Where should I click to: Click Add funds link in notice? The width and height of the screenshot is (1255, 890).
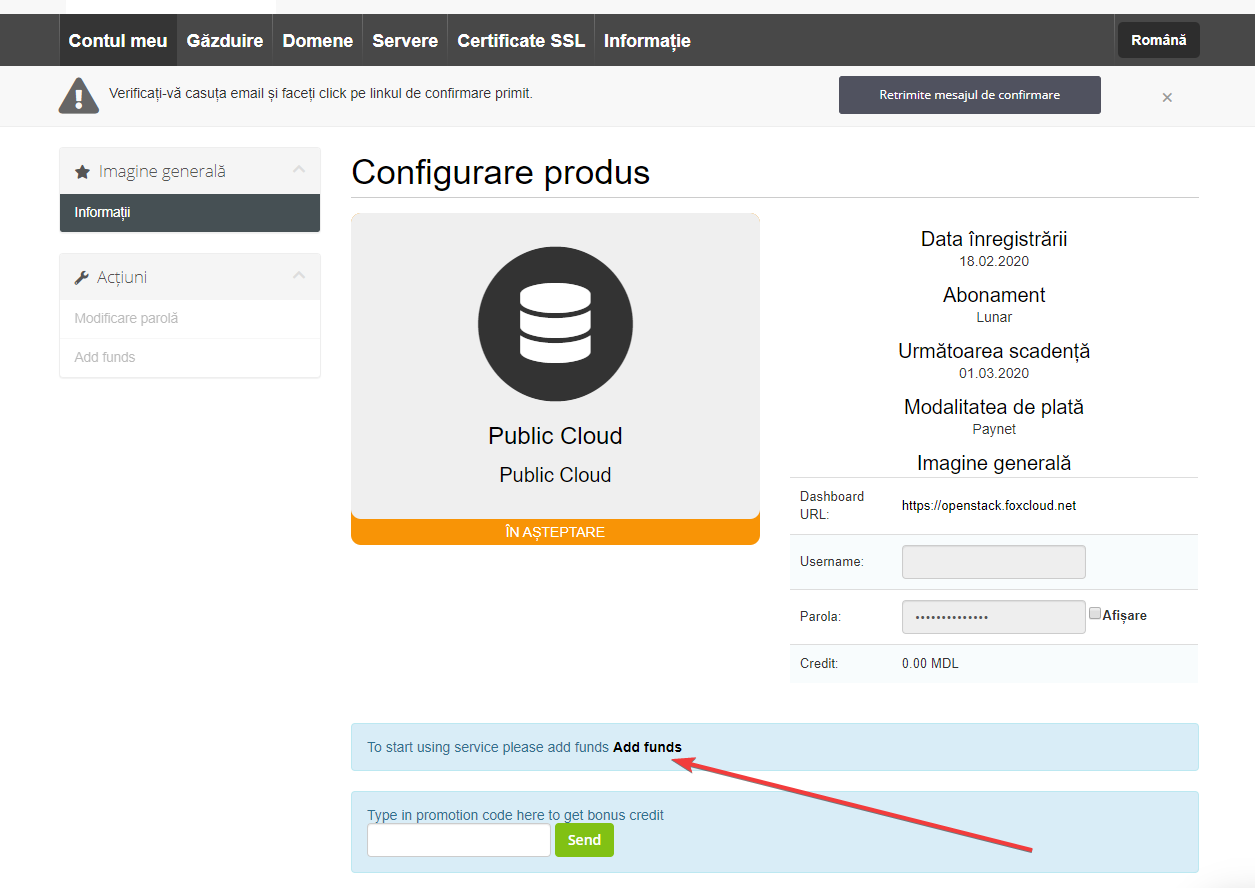647,747
